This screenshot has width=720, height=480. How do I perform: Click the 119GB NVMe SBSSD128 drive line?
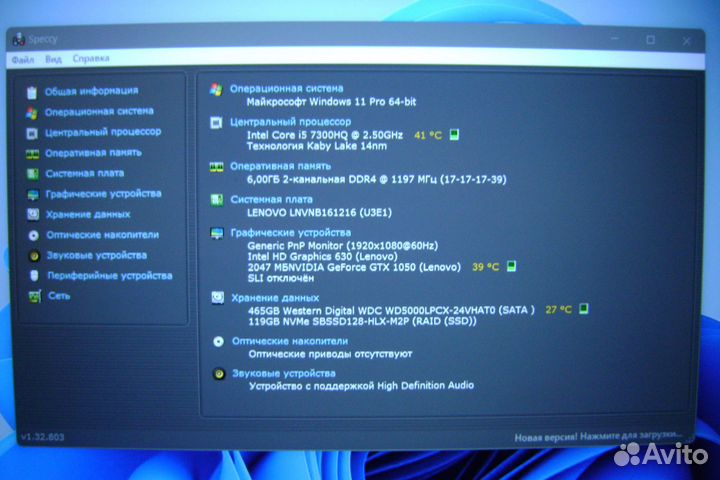click(x=362, y=322)
